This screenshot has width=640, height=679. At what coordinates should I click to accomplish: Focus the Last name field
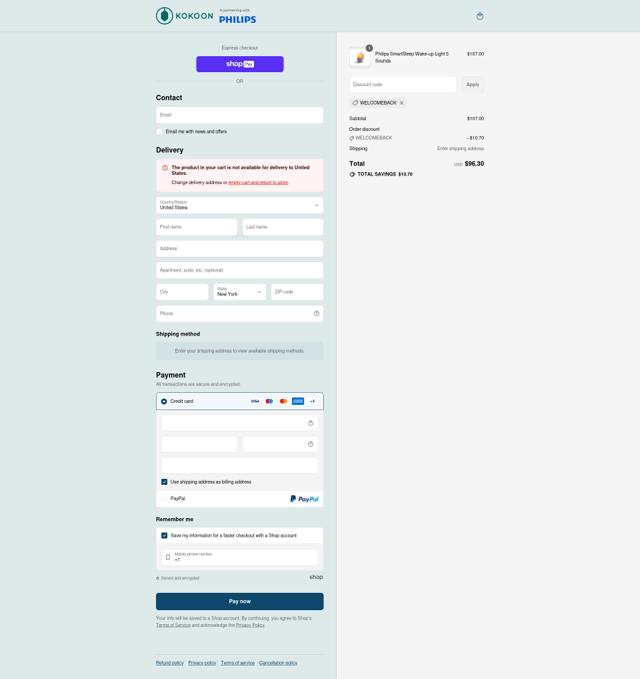point(283,227)
